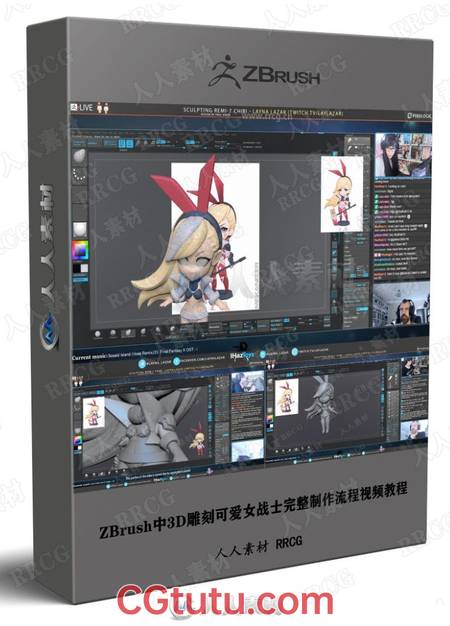450x626 pixels.
Task: Select the white main color swatch
Action: [x=84, y=269]
